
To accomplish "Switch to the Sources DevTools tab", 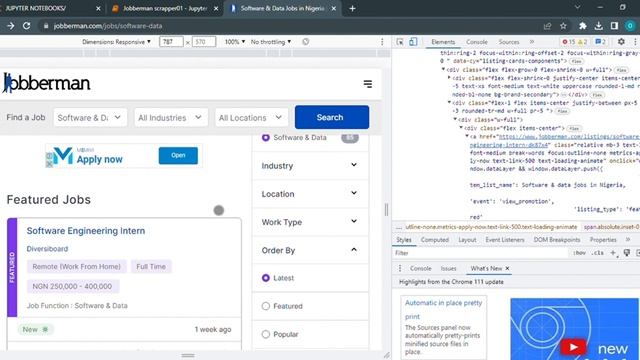I will coord(509,42).
